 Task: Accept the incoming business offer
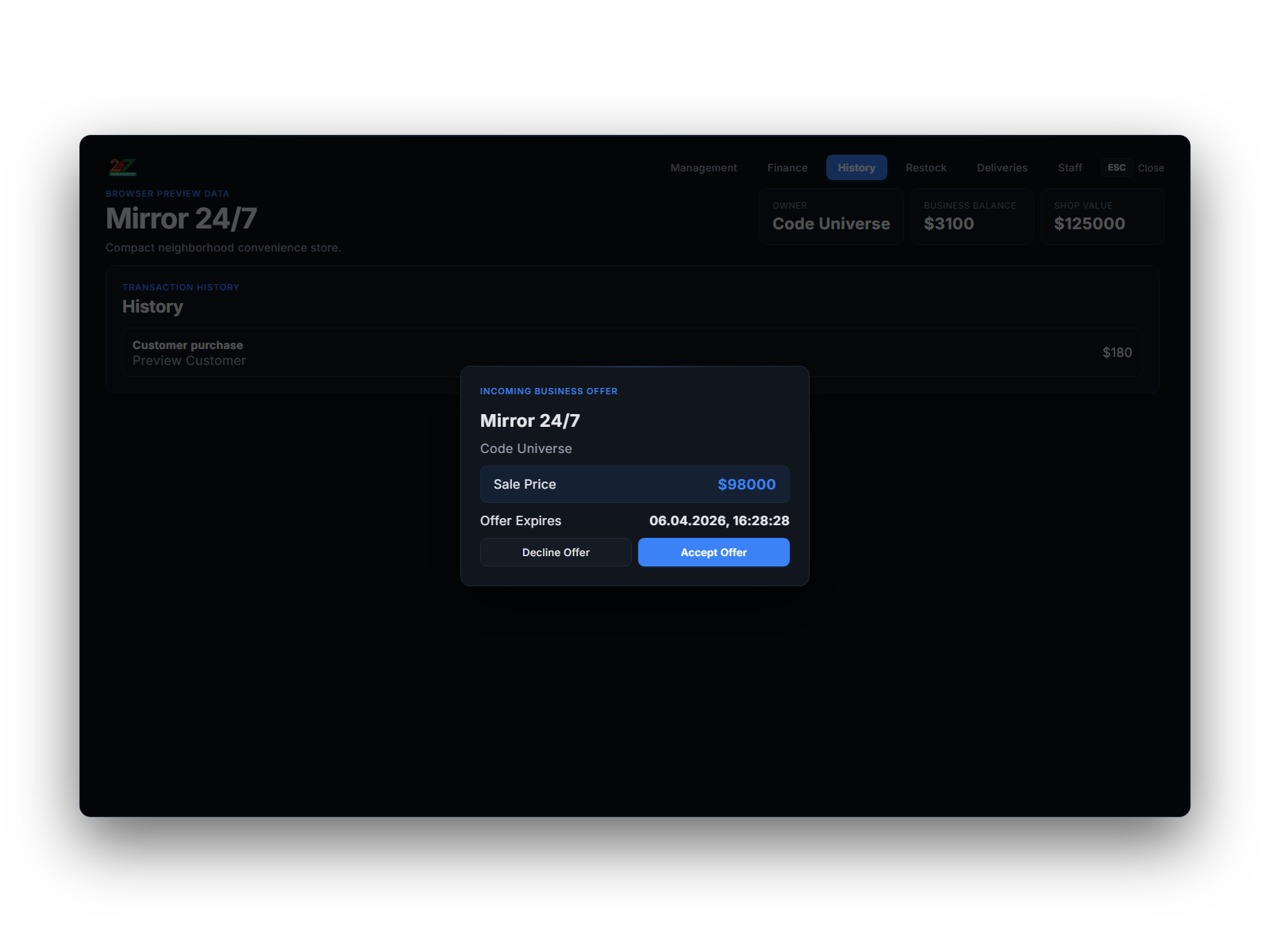tap(714, 552)
